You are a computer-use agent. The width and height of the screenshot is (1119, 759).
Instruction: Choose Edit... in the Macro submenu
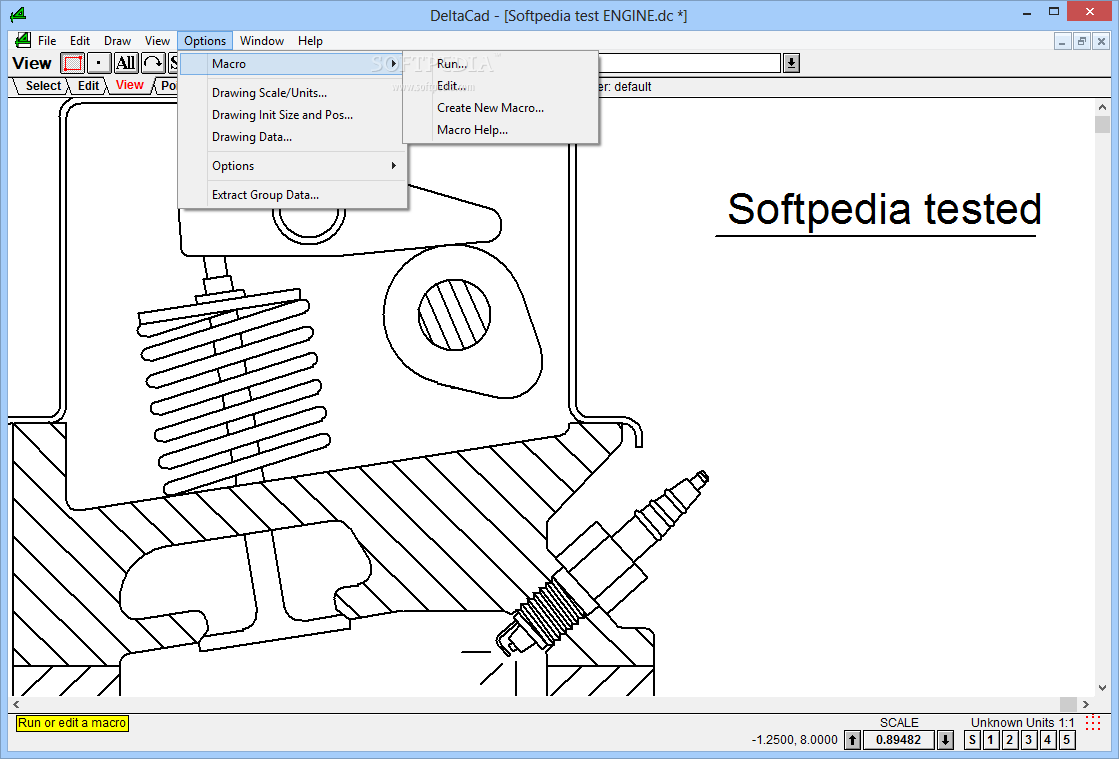tap(500, 86)
